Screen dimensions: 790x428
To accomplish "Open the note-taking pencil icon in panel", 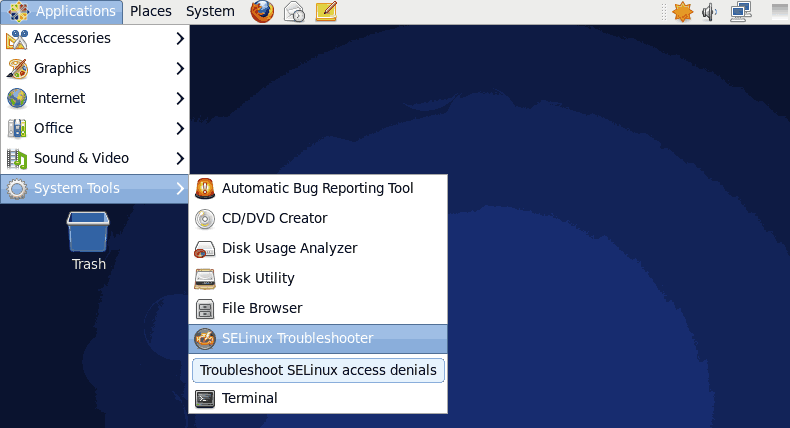I will (x=326, y=11).
